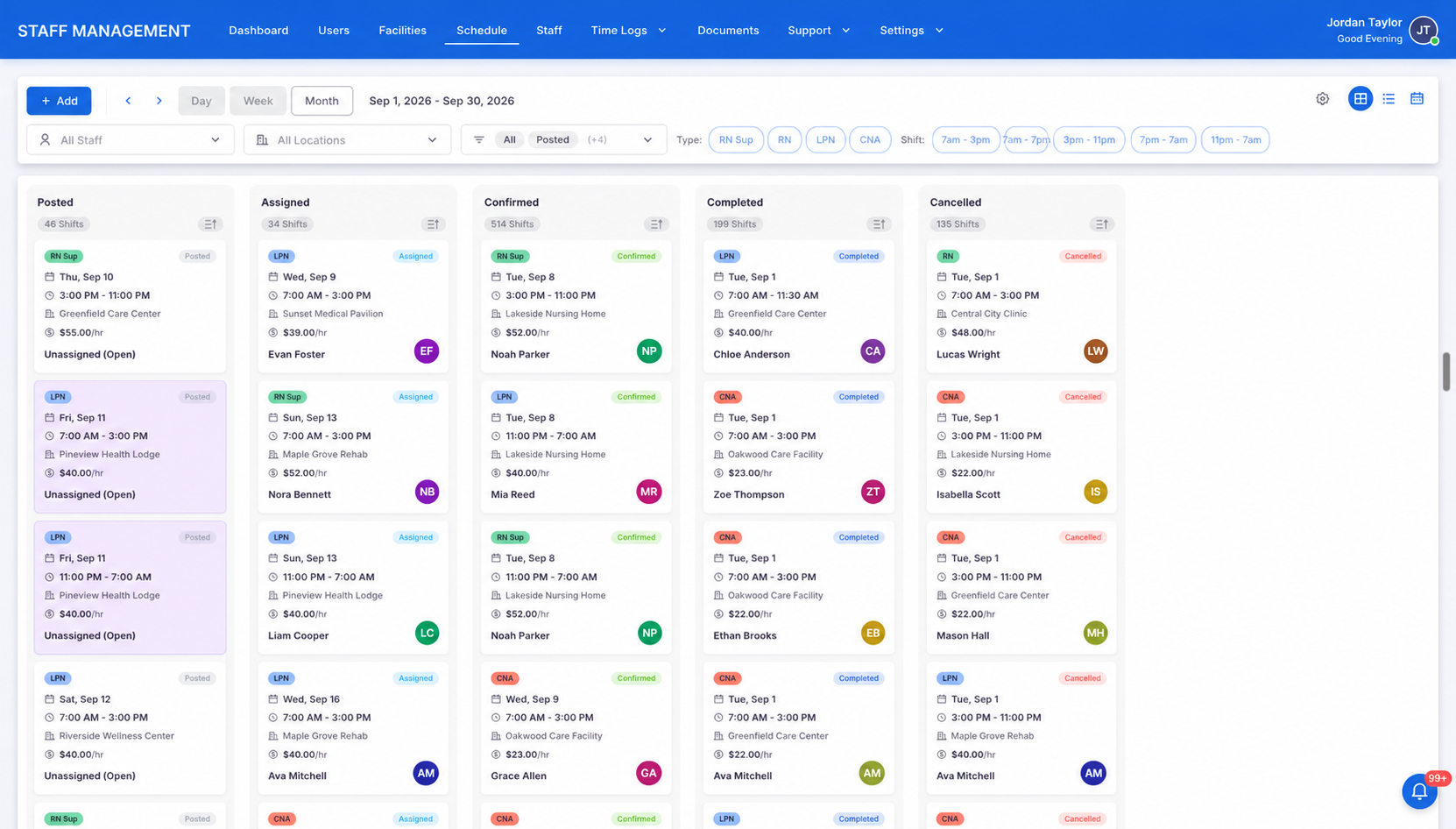Click the page vertical scrollbar thumb
The width and height of the screenshot is (1456, 829).
coord(1446,372)
